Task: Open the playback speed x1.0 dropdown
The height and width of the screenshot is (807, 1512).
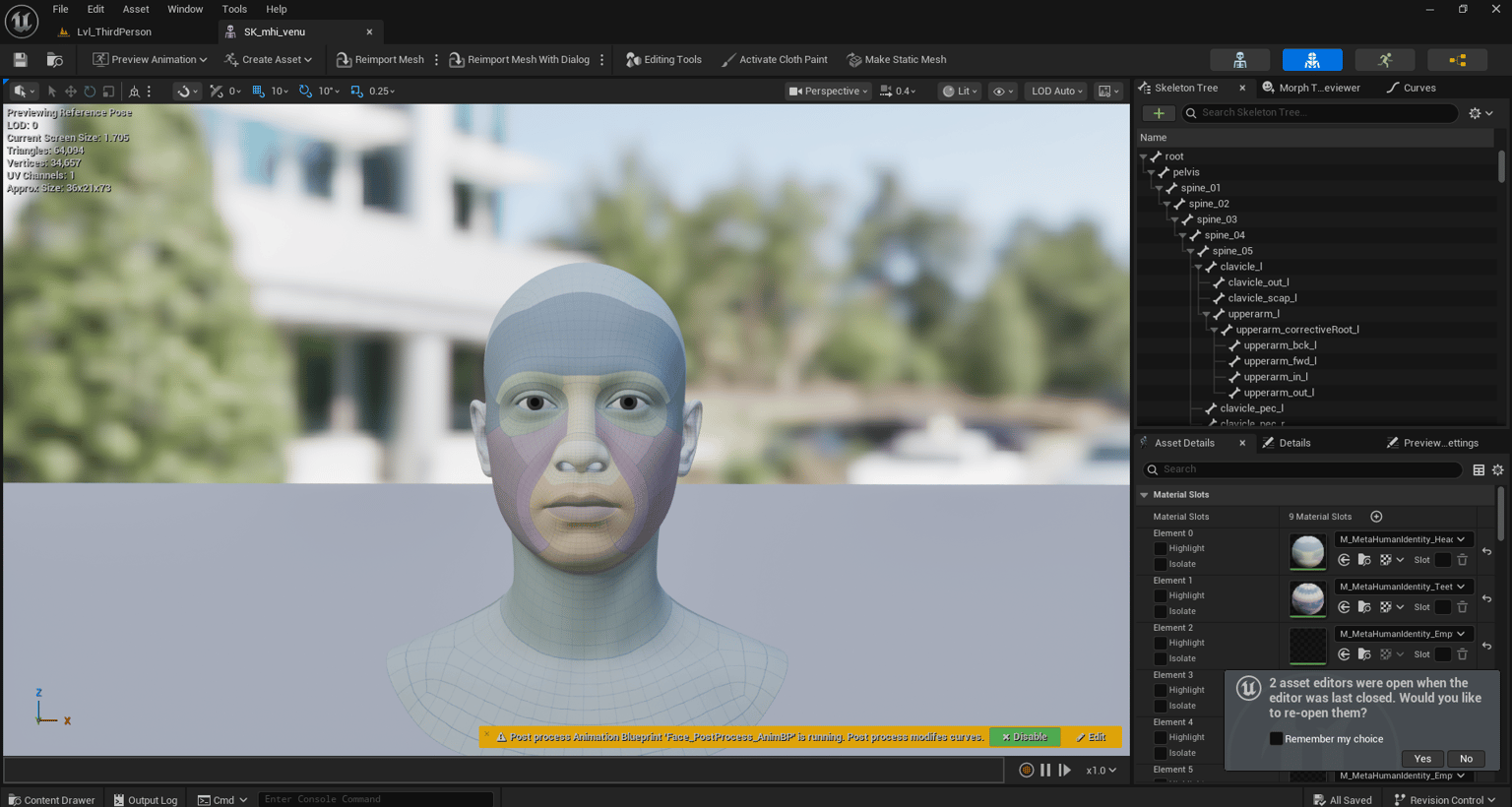Action: point(1101,771)
